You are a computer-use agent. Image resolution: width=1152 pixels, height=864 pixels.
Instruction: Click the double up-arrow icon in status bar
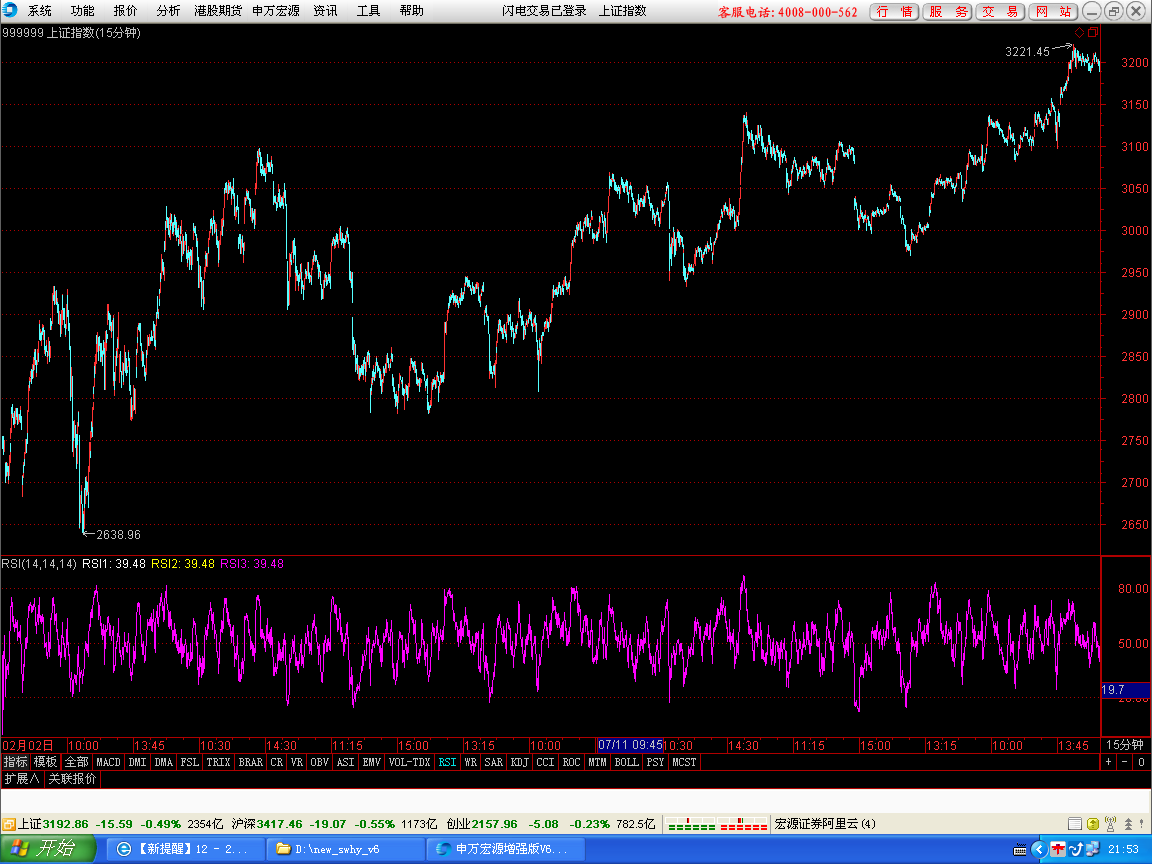[1128, 824]
